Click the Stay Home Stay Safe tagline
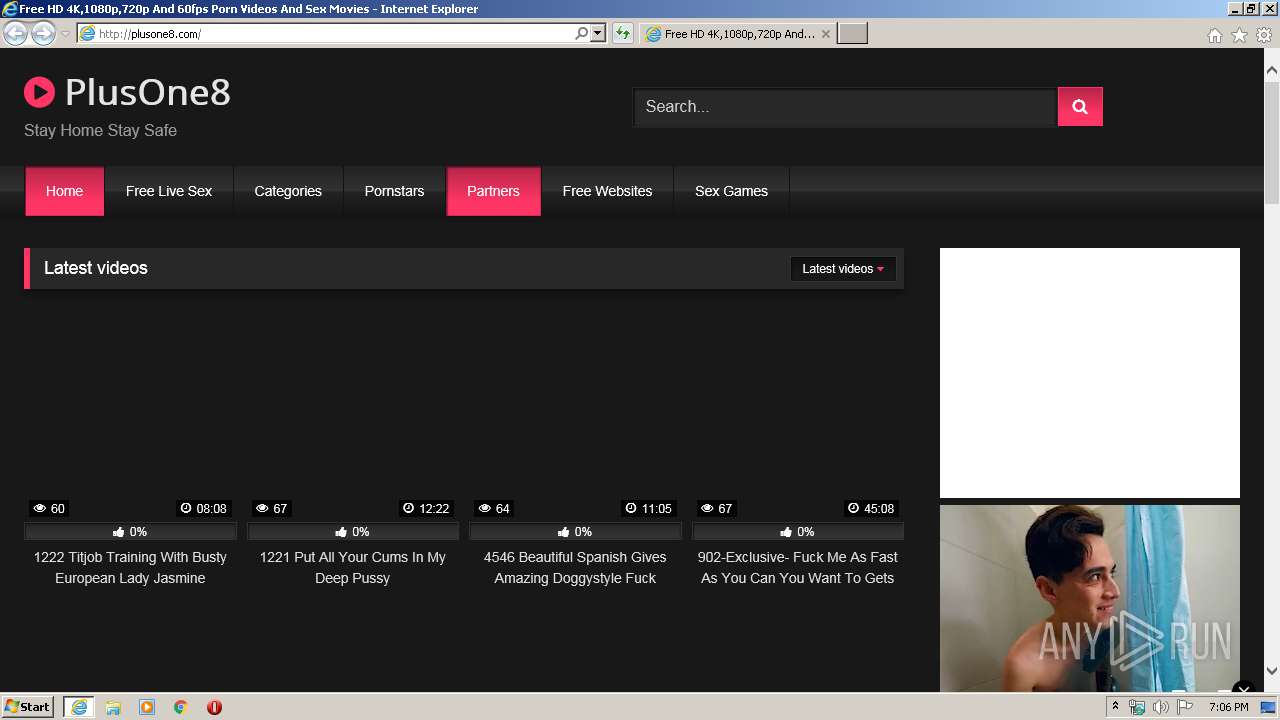Viewport: 1280px width, 720px height. click(x=100, y=130)
